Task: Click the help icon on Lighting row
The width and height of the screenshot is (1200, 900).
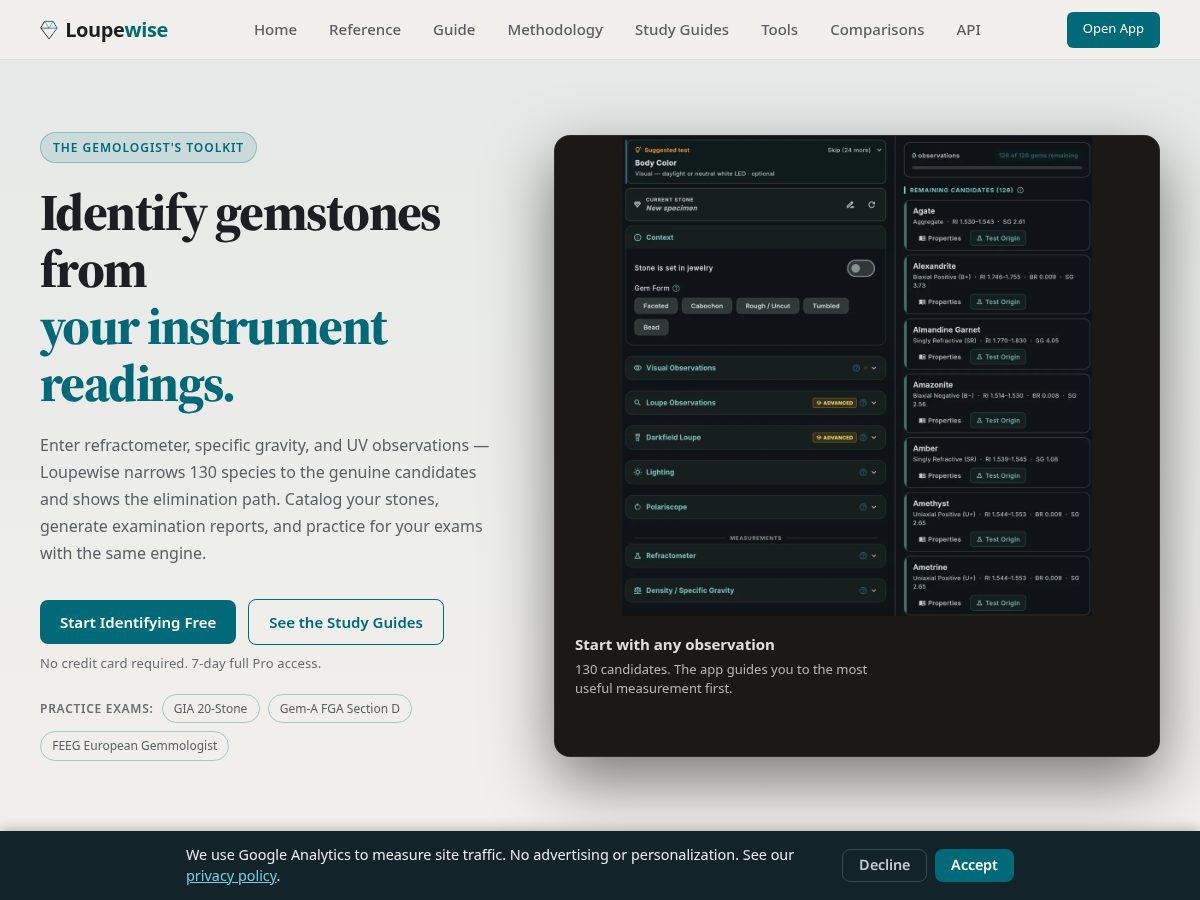Action: pos(862,472)
